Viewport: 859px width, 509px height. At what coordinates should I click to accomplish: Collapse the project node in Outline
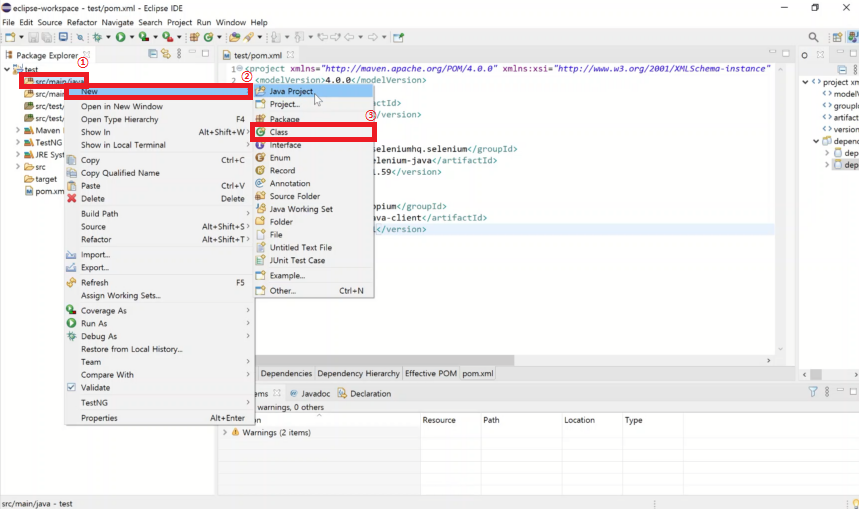(805, 82)
